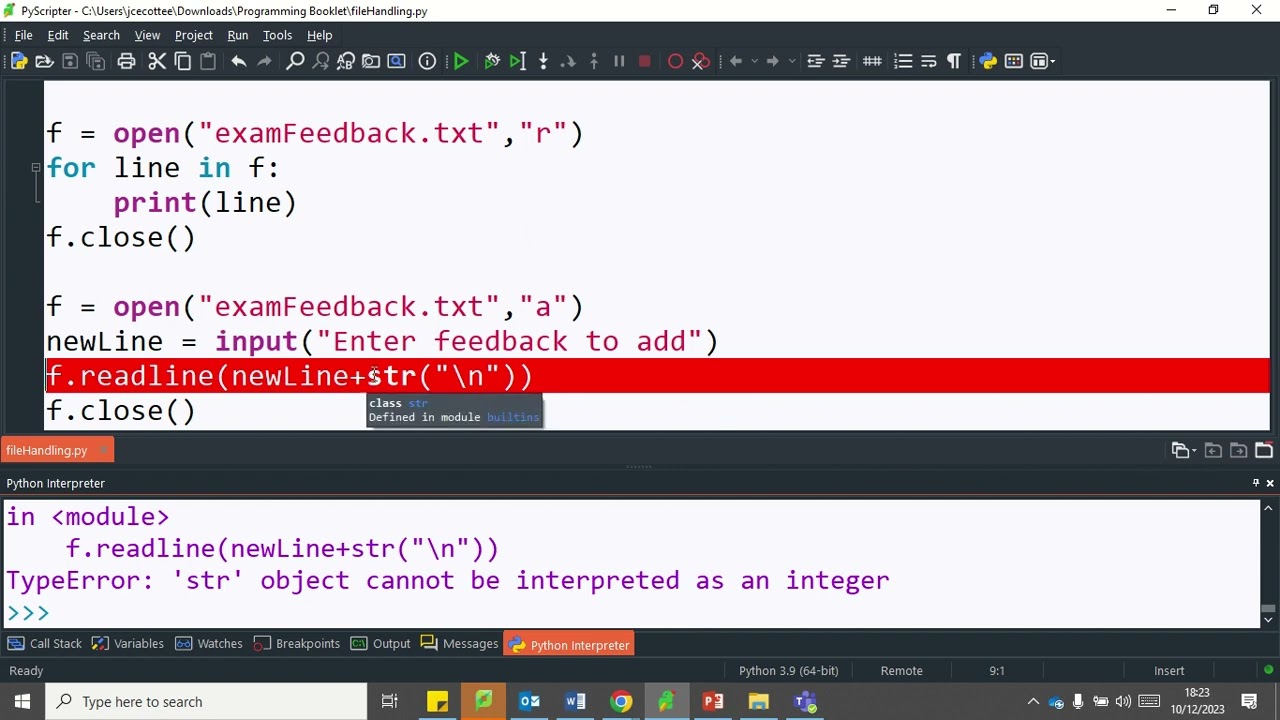The width and height of the screenshot is (1280, 720).
Task: Open the View menu
Action: click(147, 35)
